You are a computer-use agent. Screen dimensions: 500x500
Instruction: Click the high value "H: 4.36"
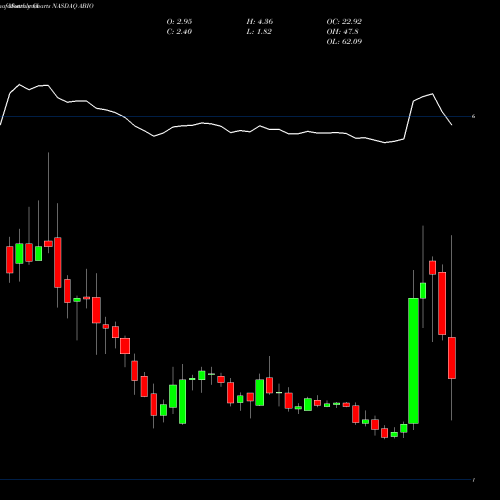(x=260, y=22)
